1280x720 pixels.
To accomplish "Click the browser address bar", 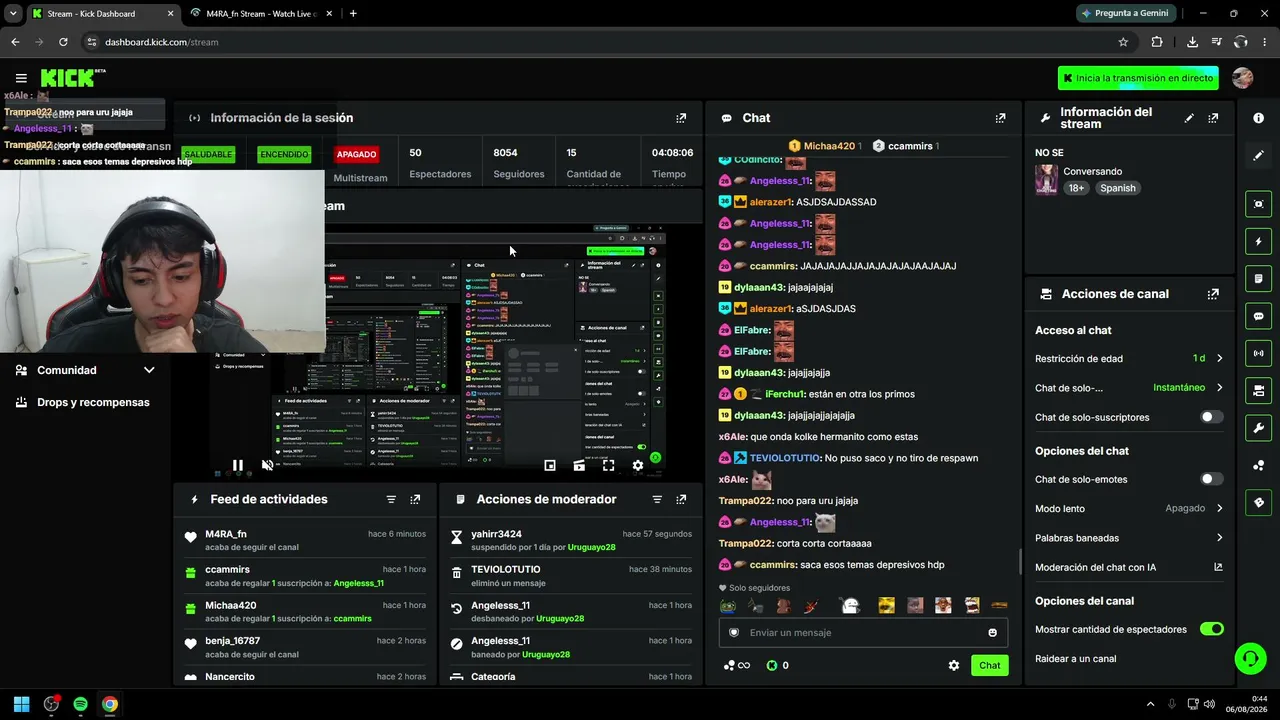I will tap(600, 42).
